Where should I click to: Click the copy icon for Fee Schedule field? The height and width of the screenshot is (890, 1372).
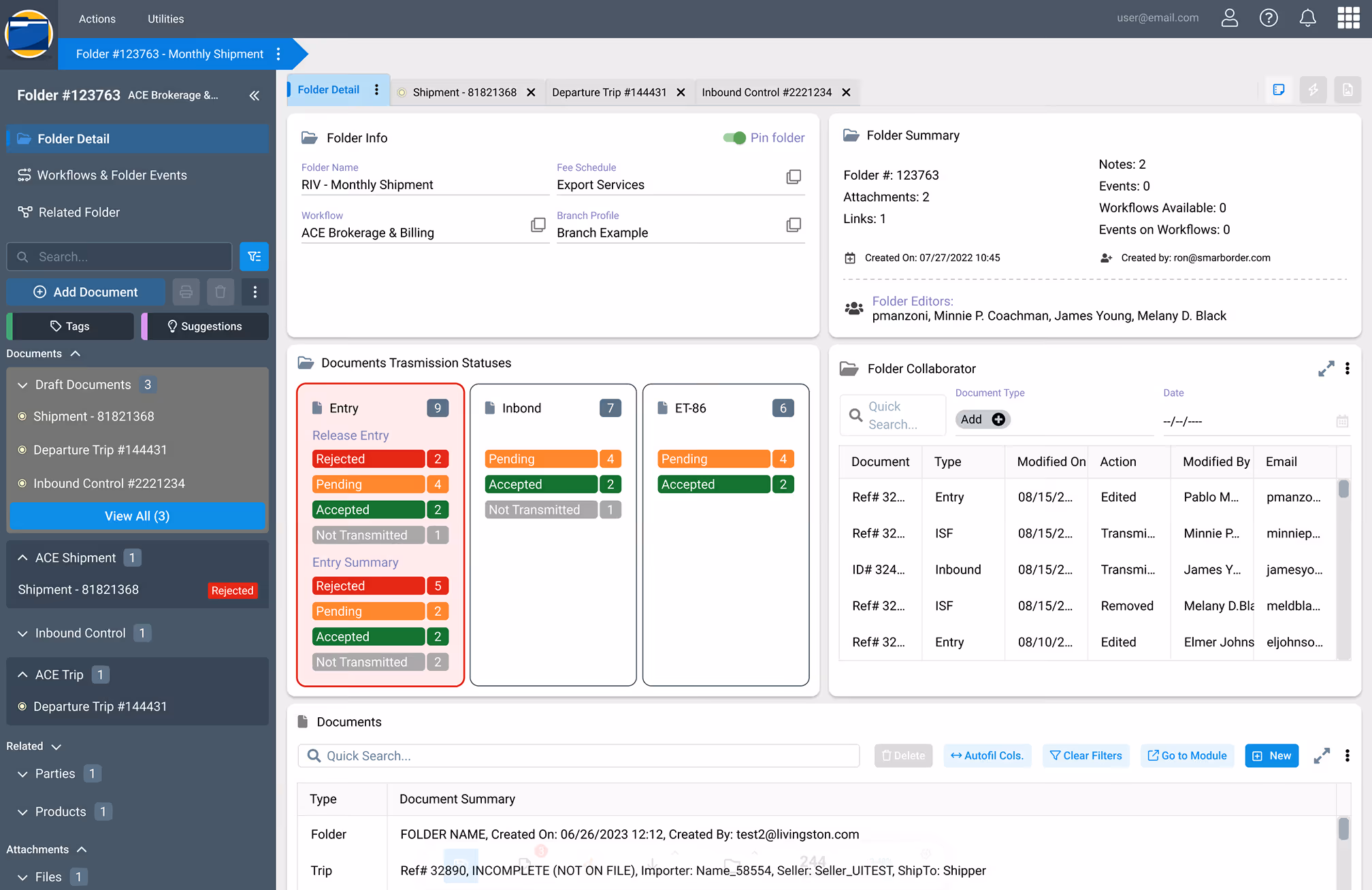coord(794,177)
